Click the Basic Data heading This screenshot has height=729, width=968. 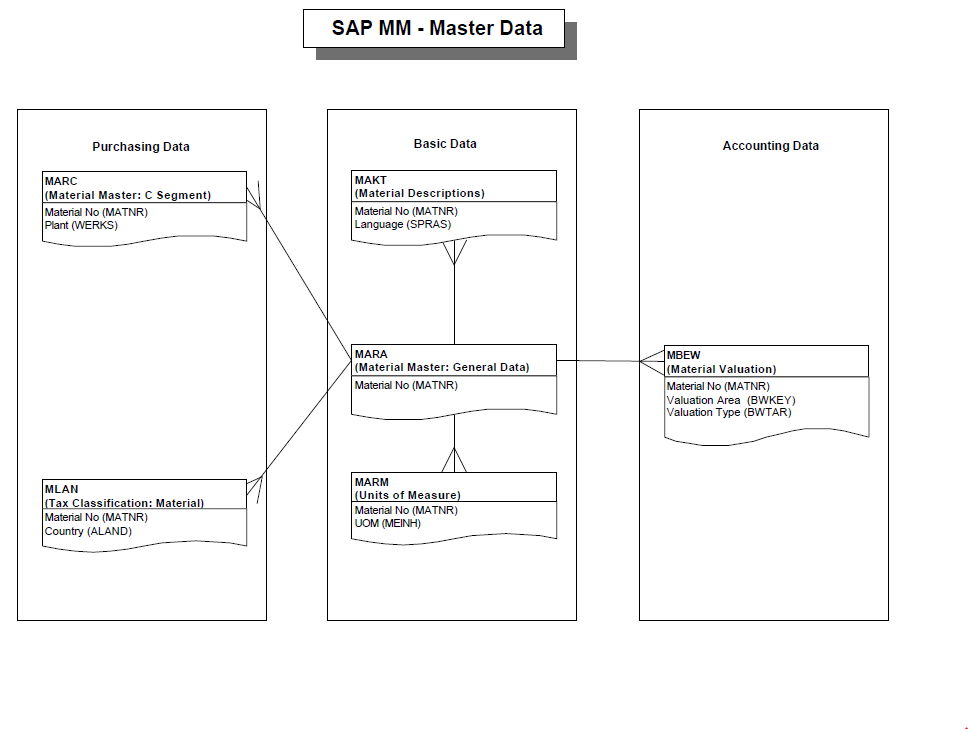pyautogui.click(x=445, y=144)
